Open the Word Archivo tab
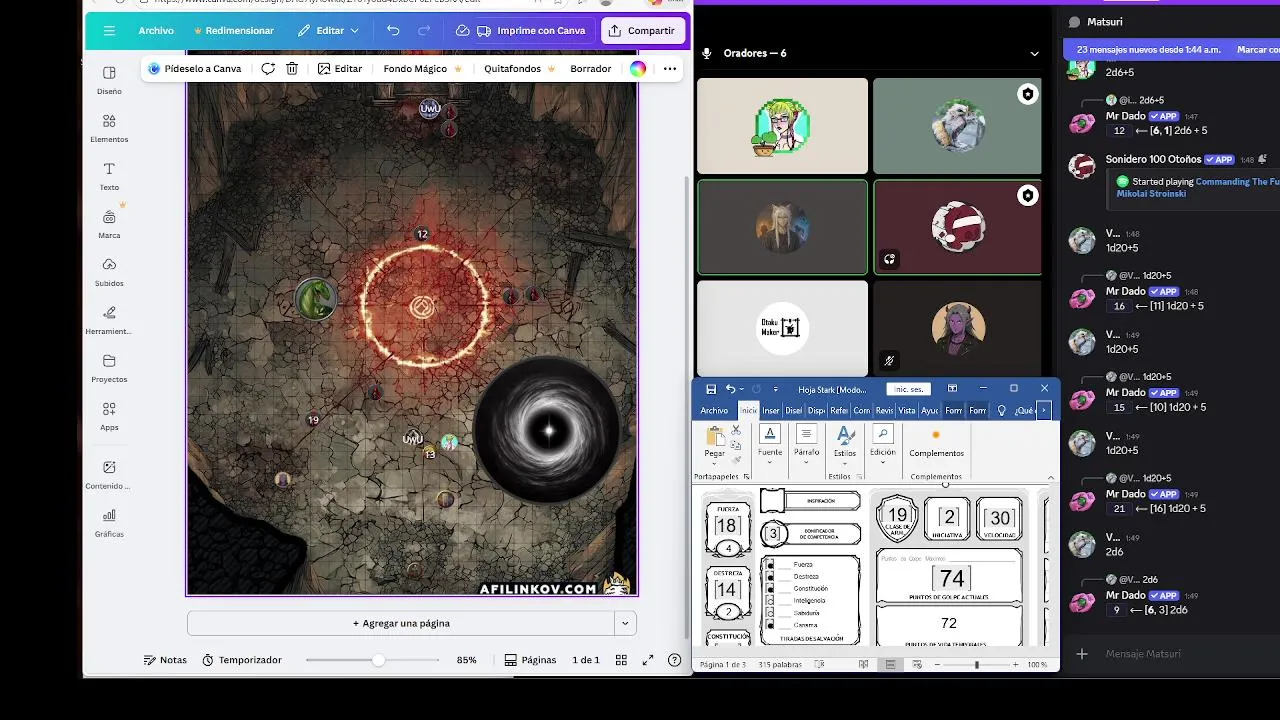 pyautogui.click(x=714, y=411)
